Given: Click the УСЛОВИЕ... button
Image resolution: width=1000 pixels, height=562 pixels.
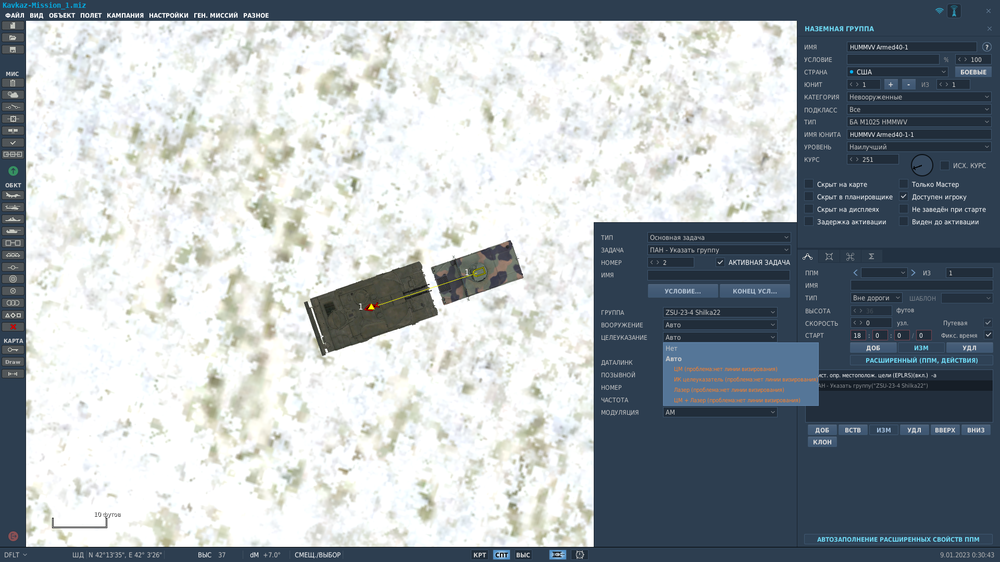Looking at the screenshot, I should point(682,291).
